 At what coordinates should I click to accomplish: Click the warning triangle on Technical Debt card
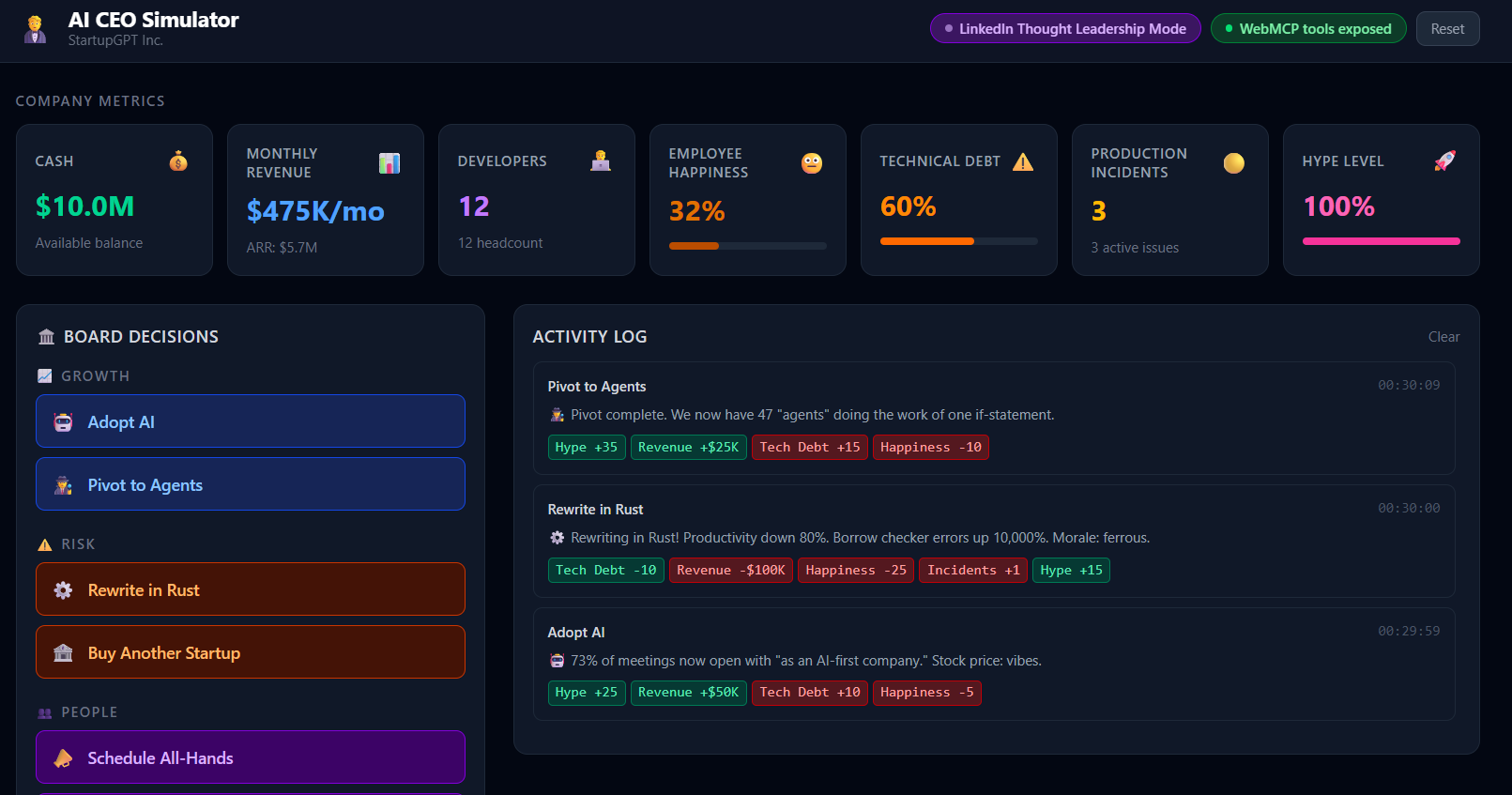(1023, 161)
